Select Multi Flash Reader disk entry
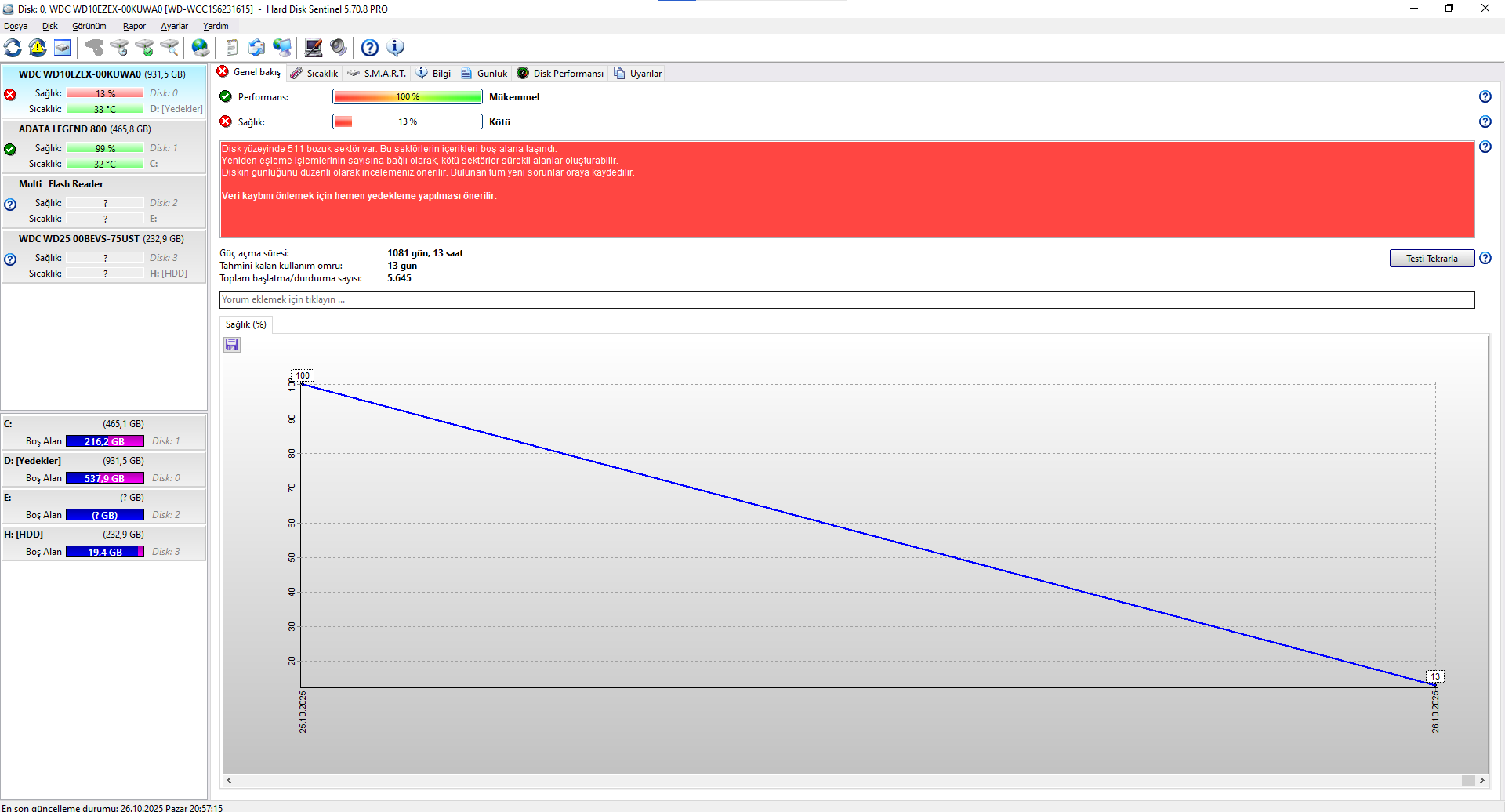 [103, 201]
